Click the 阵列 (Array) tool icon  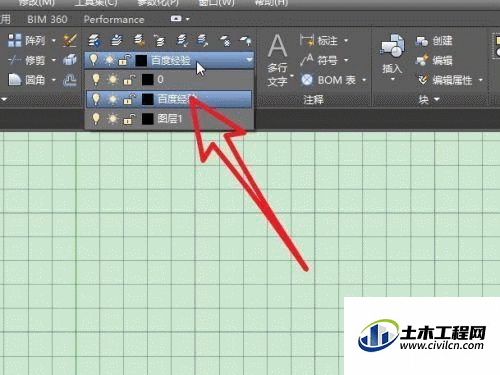coord(14,40)
